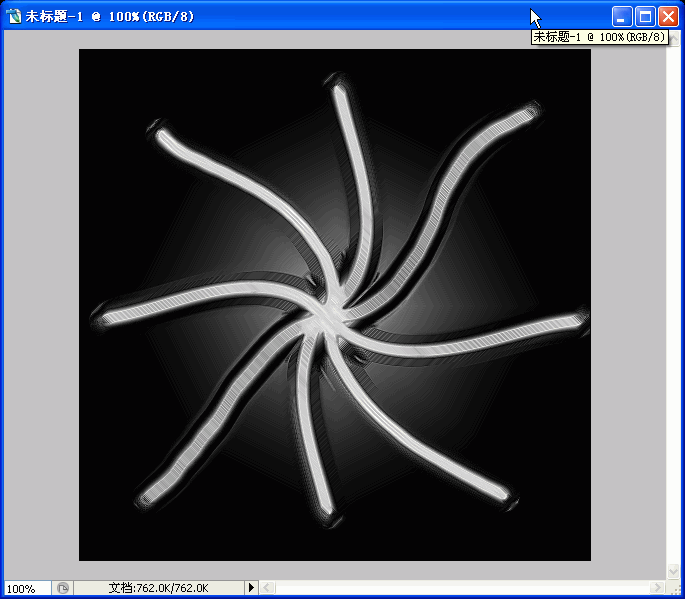
Task: Click the horizontal scrollbar left arrow
Action: coord(268,588)
